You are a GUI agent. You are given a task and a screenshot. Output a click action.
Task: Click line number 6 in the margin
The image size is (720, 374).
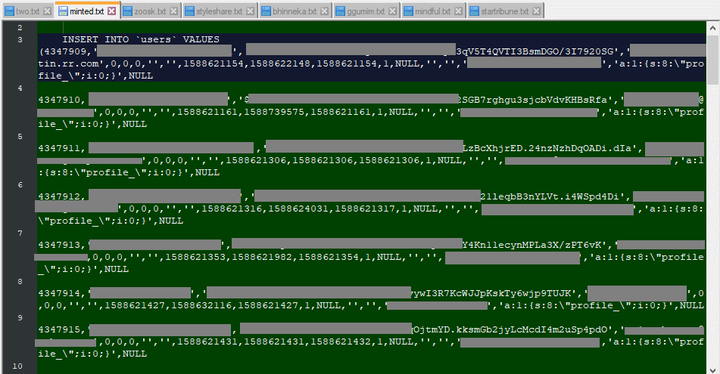tap(20, 185)
